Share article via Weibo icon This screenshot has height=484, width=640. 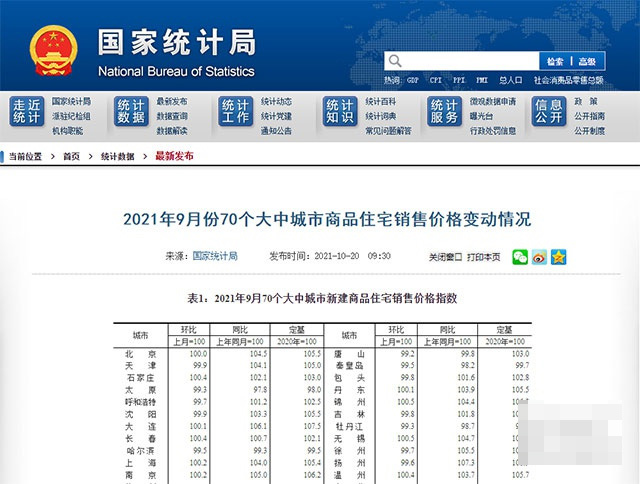tap(539, 257)
